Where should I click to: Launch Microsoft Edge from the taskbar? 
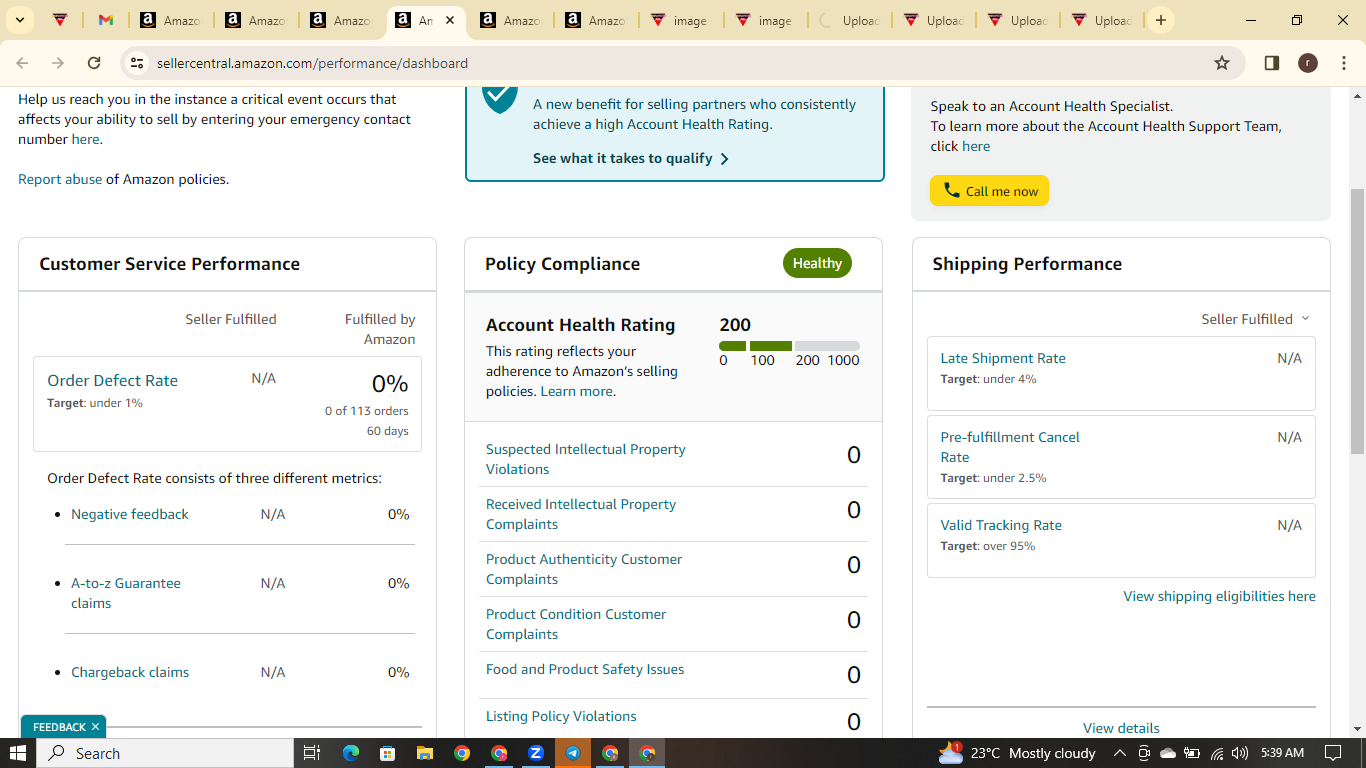coord(350,753)
